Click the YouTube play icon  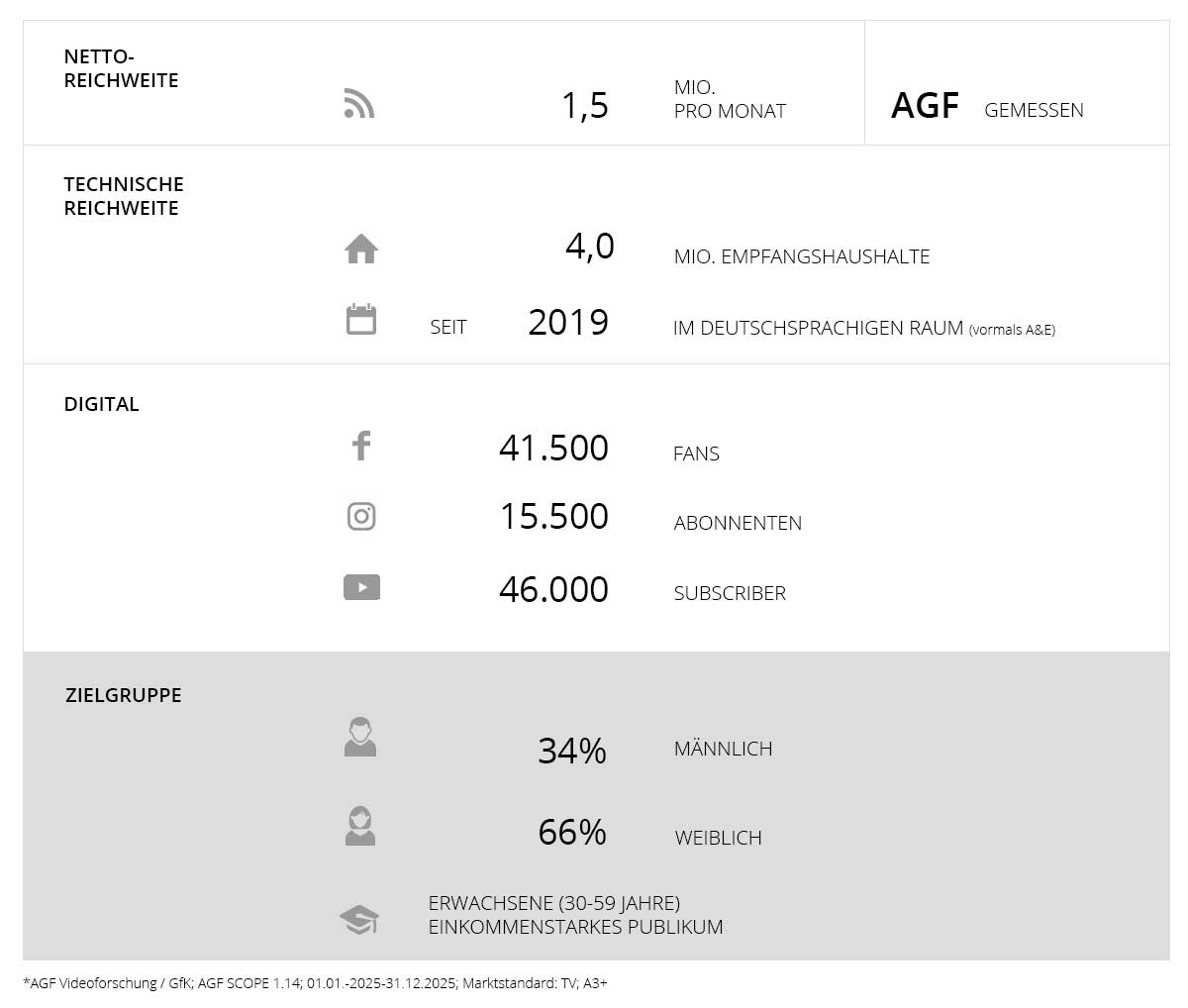pos(361,587)
